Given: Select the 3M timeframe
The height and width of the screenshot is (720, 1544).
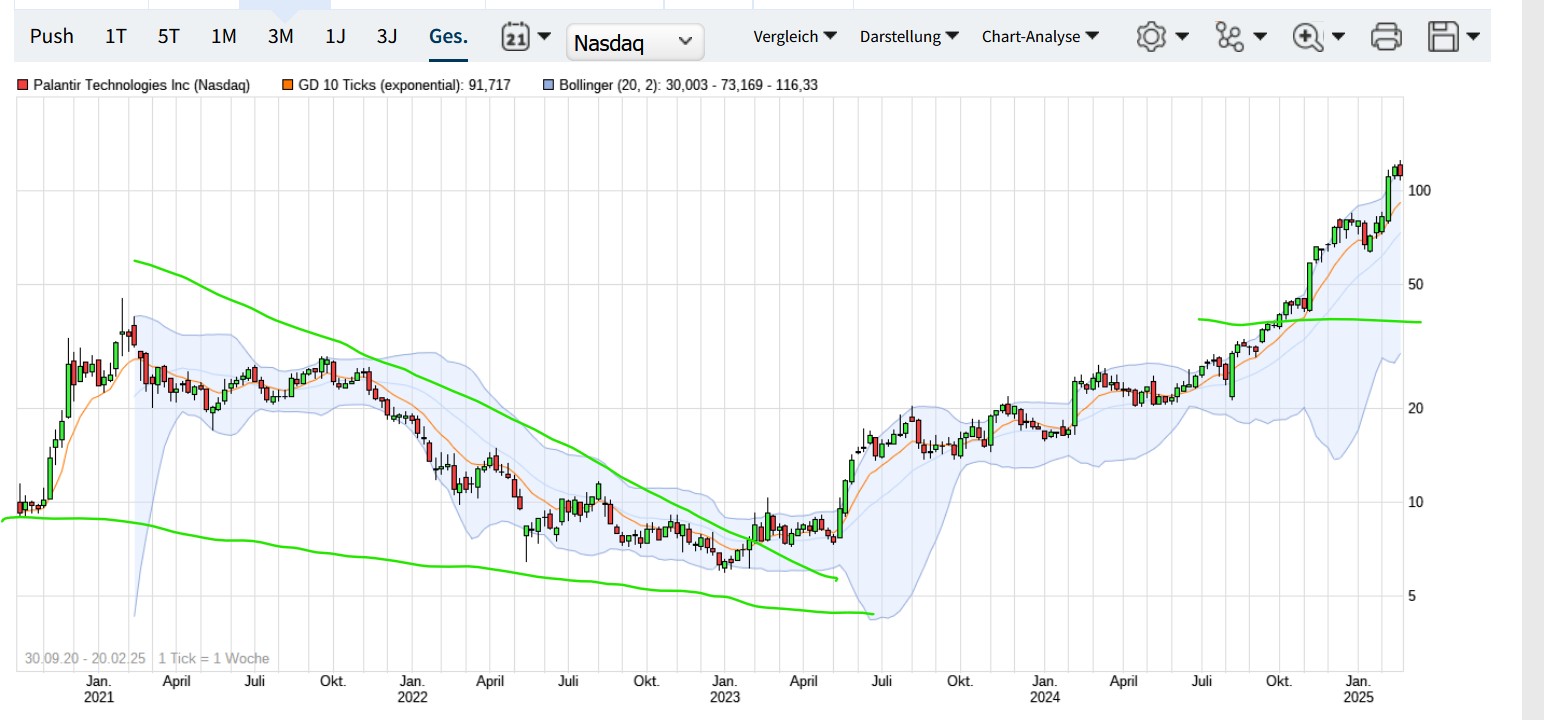Looking at the screenshot, I should click(x=281, y=36).
